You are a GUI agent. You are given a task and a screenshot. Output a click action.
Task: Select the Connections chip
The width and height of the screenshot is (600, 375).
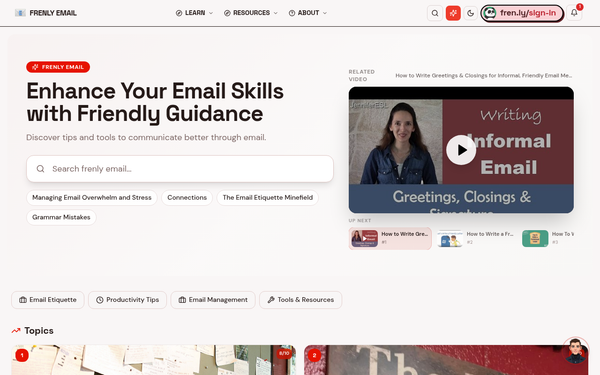pos(187,197)
